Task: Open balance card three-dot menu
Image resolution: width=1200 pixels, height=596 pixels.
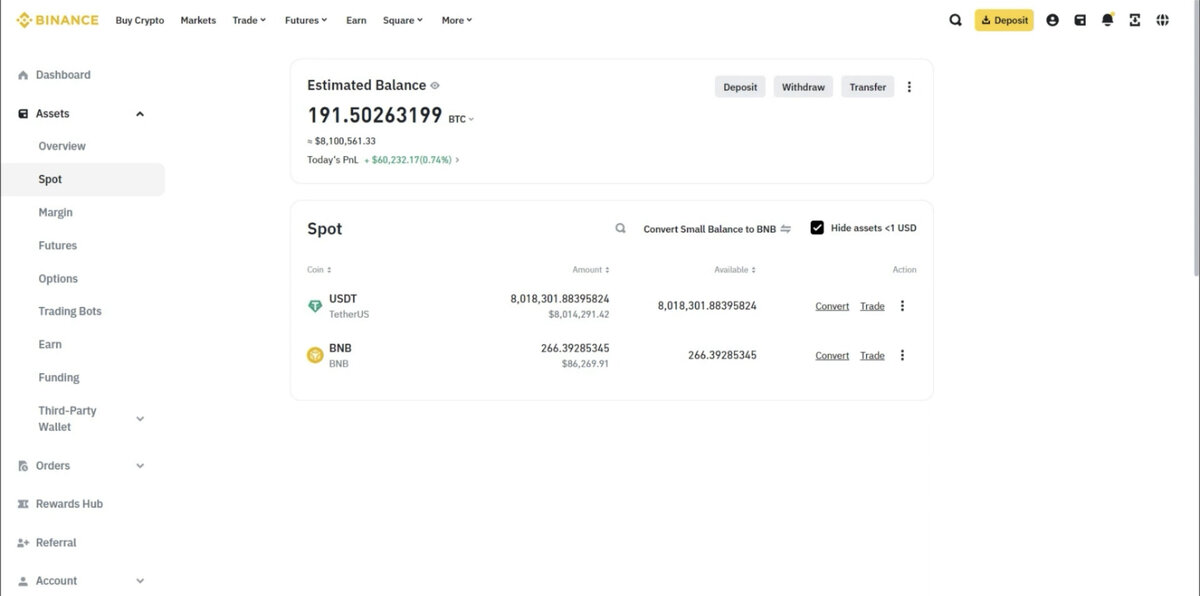Action: click(x=909, y=87)
